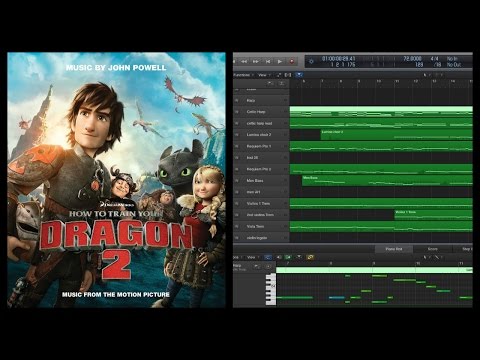The height and width of the screenshot is (360, 480).
Task: Select the Celtic Harp track header
Action: coord(261,112)
